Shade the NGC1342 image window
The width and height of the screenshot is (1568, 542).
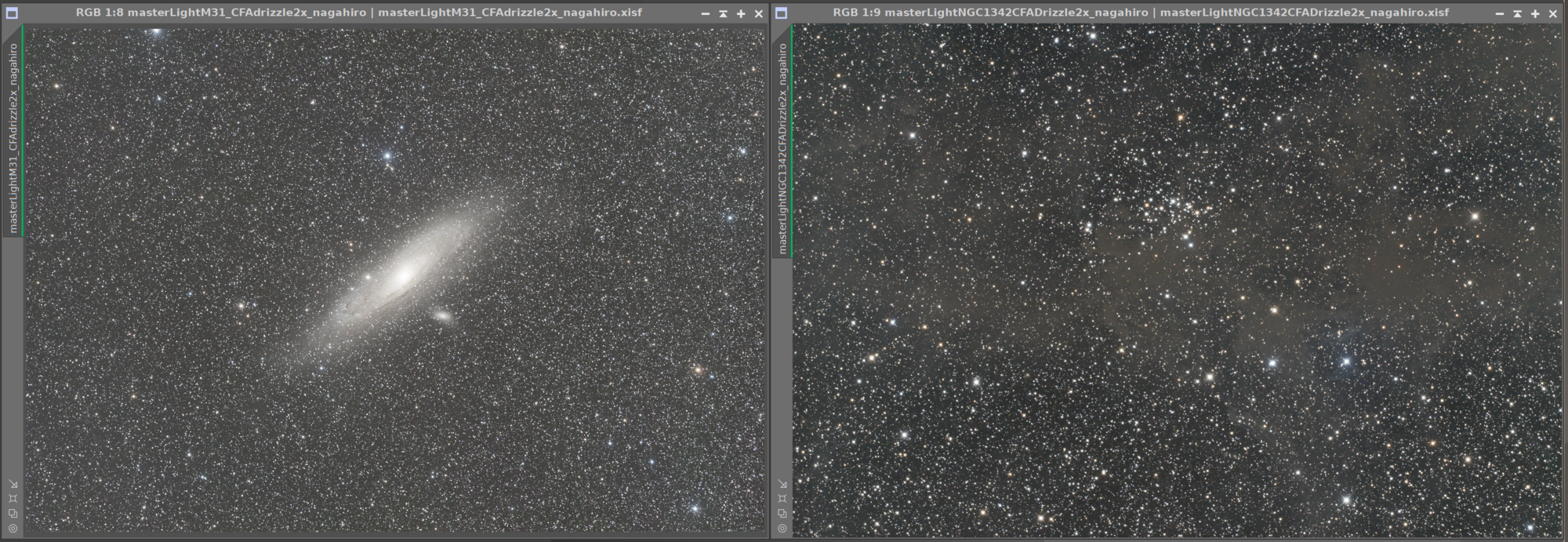click(x=1517, y=13)
